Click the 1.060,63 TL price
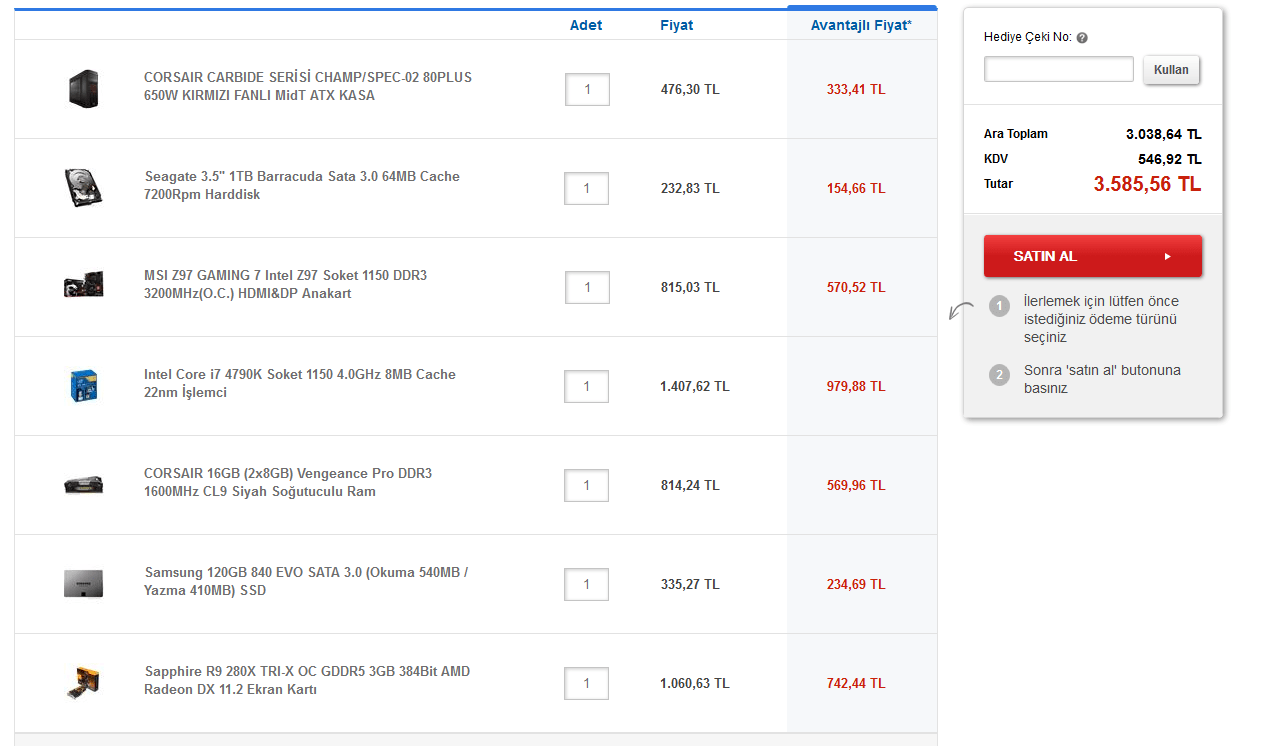The image size is (1286, 746). click(x=695, y=683)
